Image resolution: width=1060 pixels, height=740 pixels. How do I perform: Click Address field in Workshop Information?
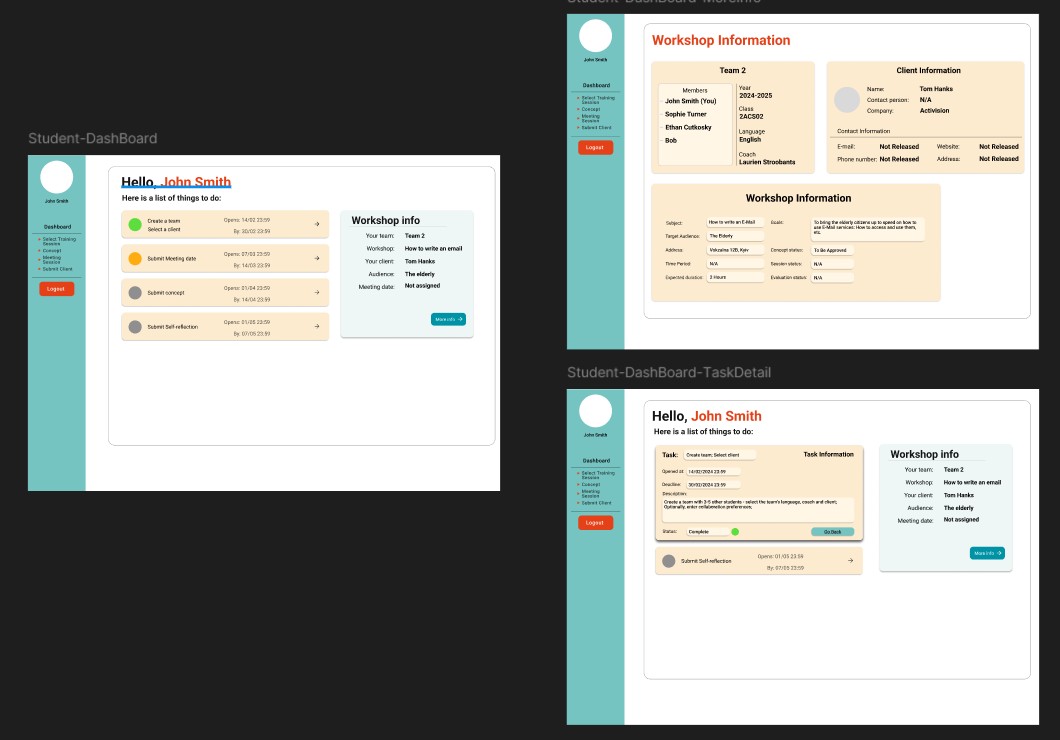pos(735,250)
